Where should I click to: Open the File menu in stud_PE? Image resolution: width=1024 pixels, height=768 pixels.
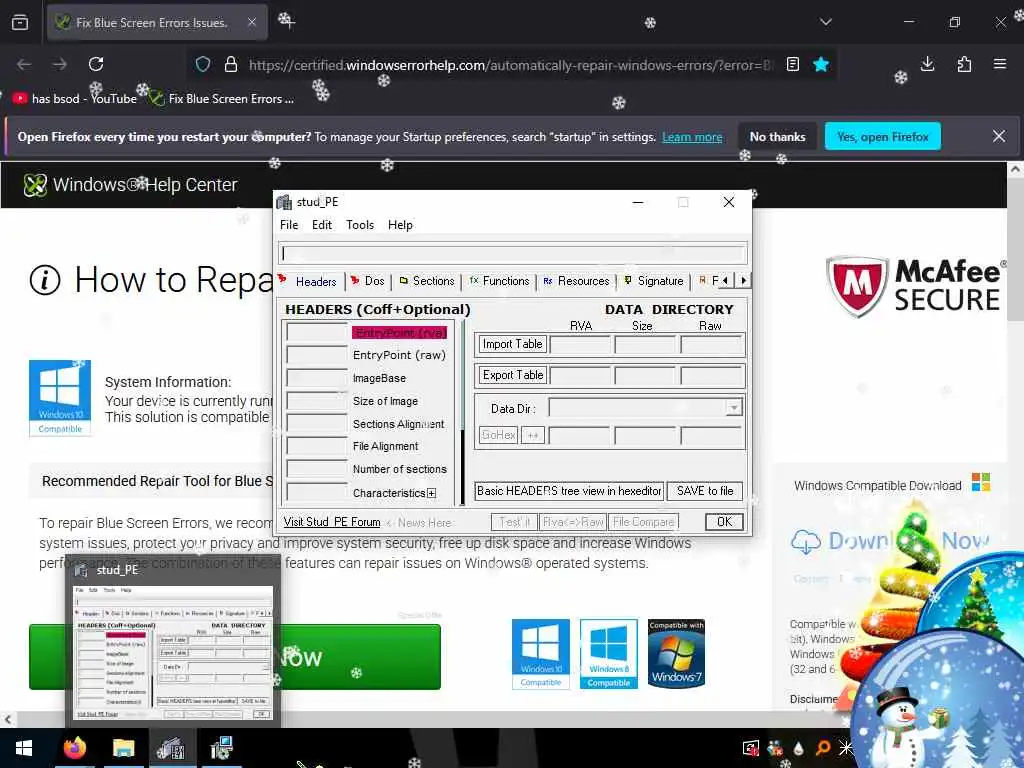point(289,225)
